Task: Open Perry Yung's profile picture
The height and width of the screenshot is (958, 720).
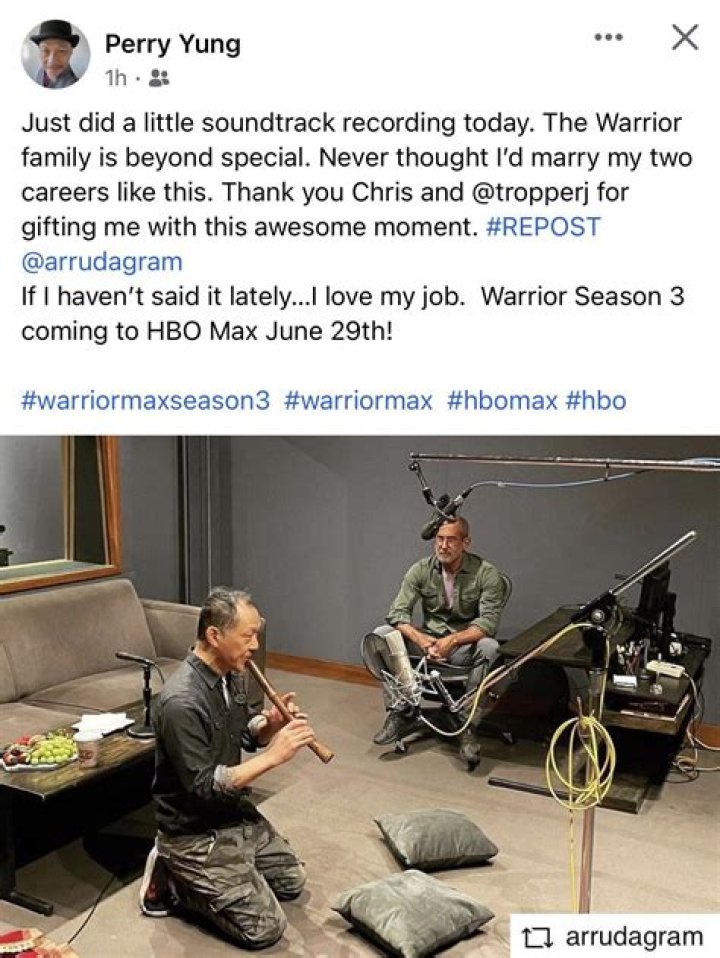Action: (x=56, y=54)
